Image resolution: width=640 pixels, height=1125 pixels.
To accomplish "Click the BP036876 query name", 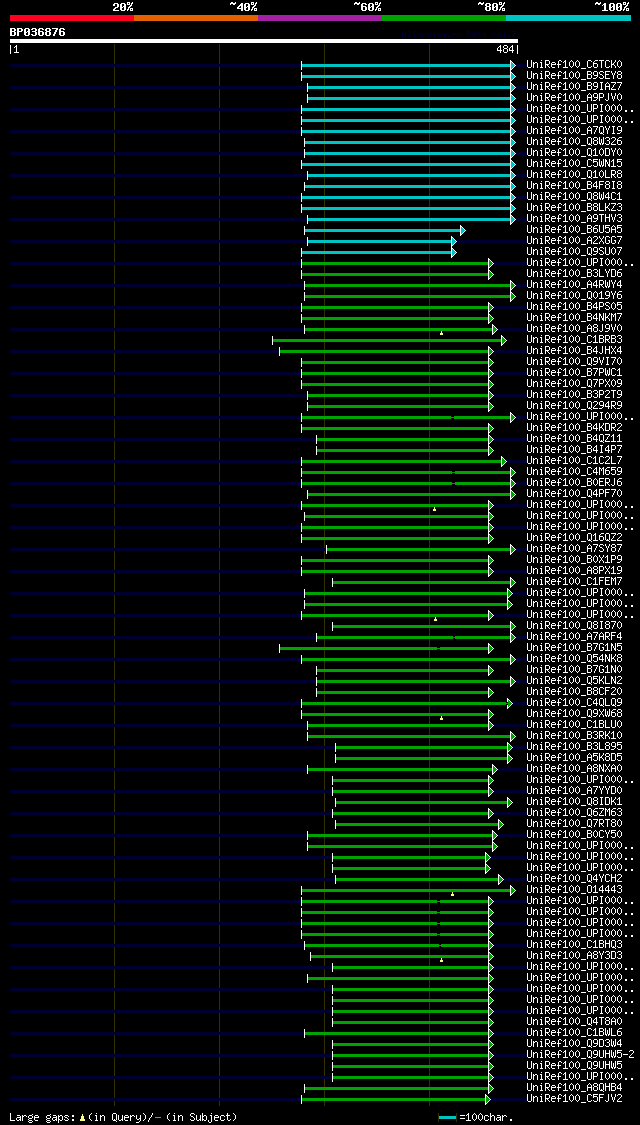I will (x=37, y=32).
